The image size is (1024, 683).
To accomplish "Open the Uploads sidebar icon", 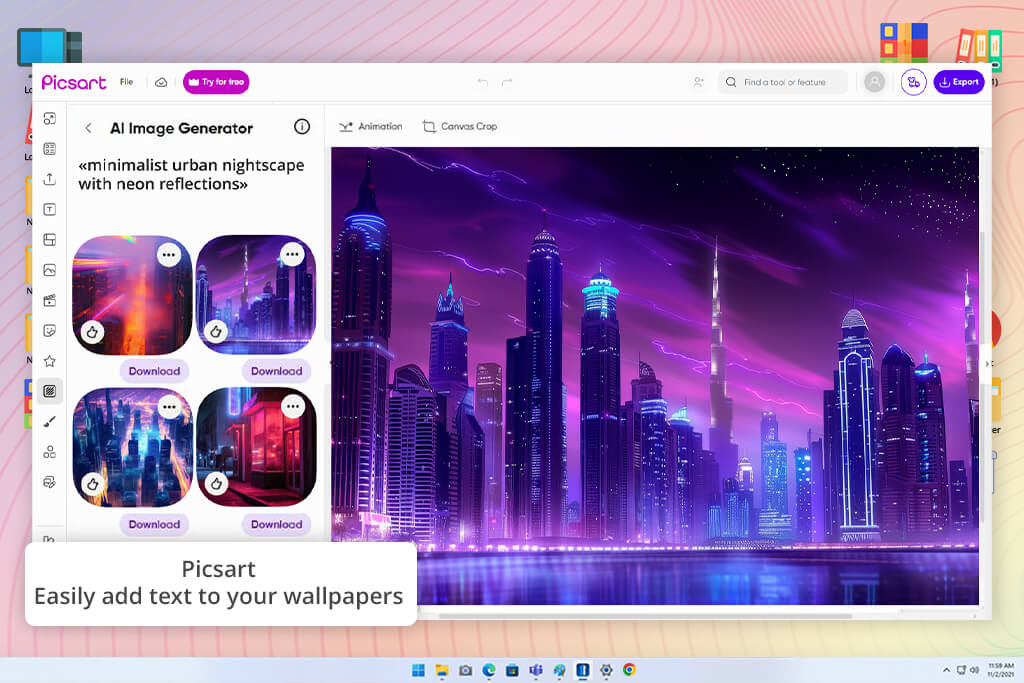I will click(50, 179).
